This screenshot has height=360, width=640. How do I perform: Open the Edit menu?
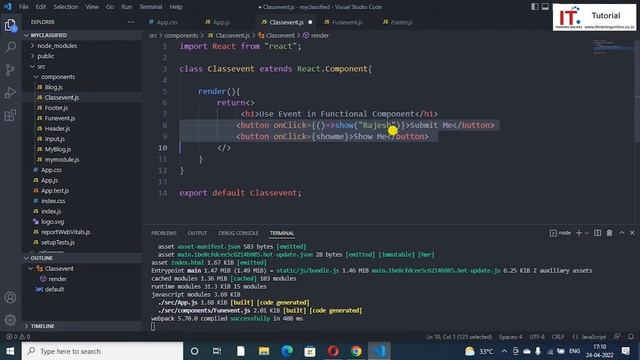click(41, 7)
